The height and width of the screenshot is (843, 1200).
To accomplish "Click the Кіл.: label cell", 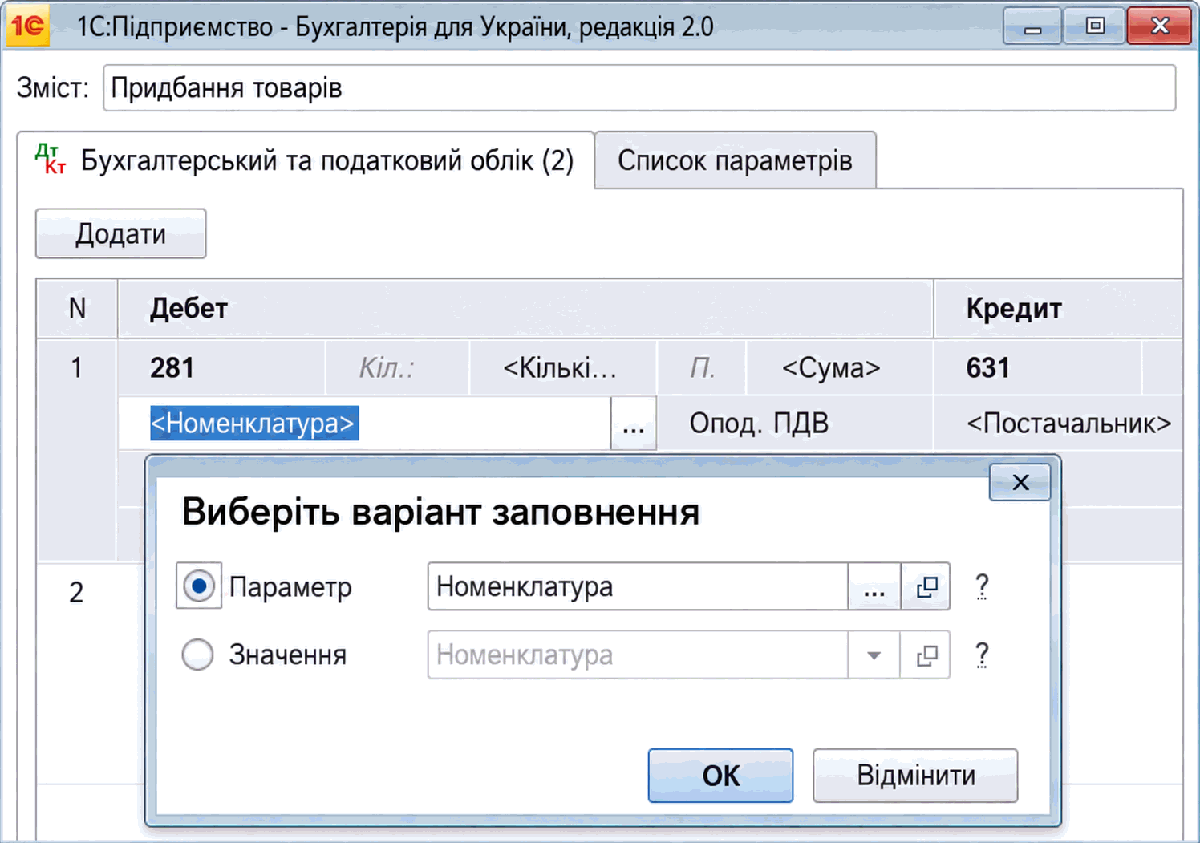I will click(398, 369).
